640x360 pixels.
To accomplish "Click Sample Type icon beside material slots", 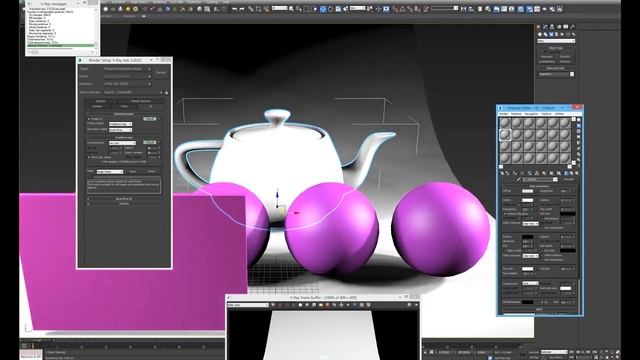I will (x=579, y=120).
